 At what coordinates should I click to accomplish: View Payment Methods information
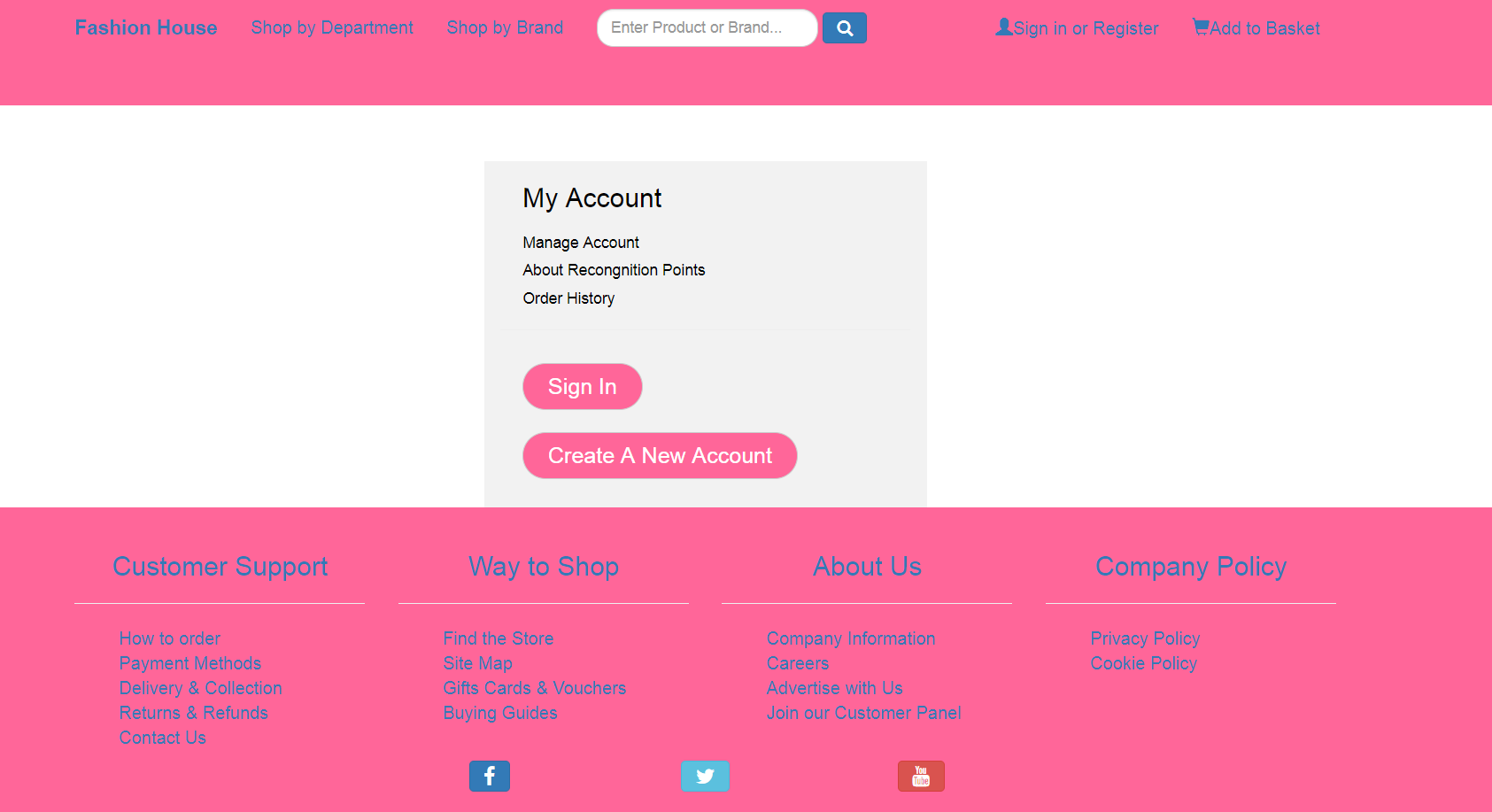[x=189, y=662]
